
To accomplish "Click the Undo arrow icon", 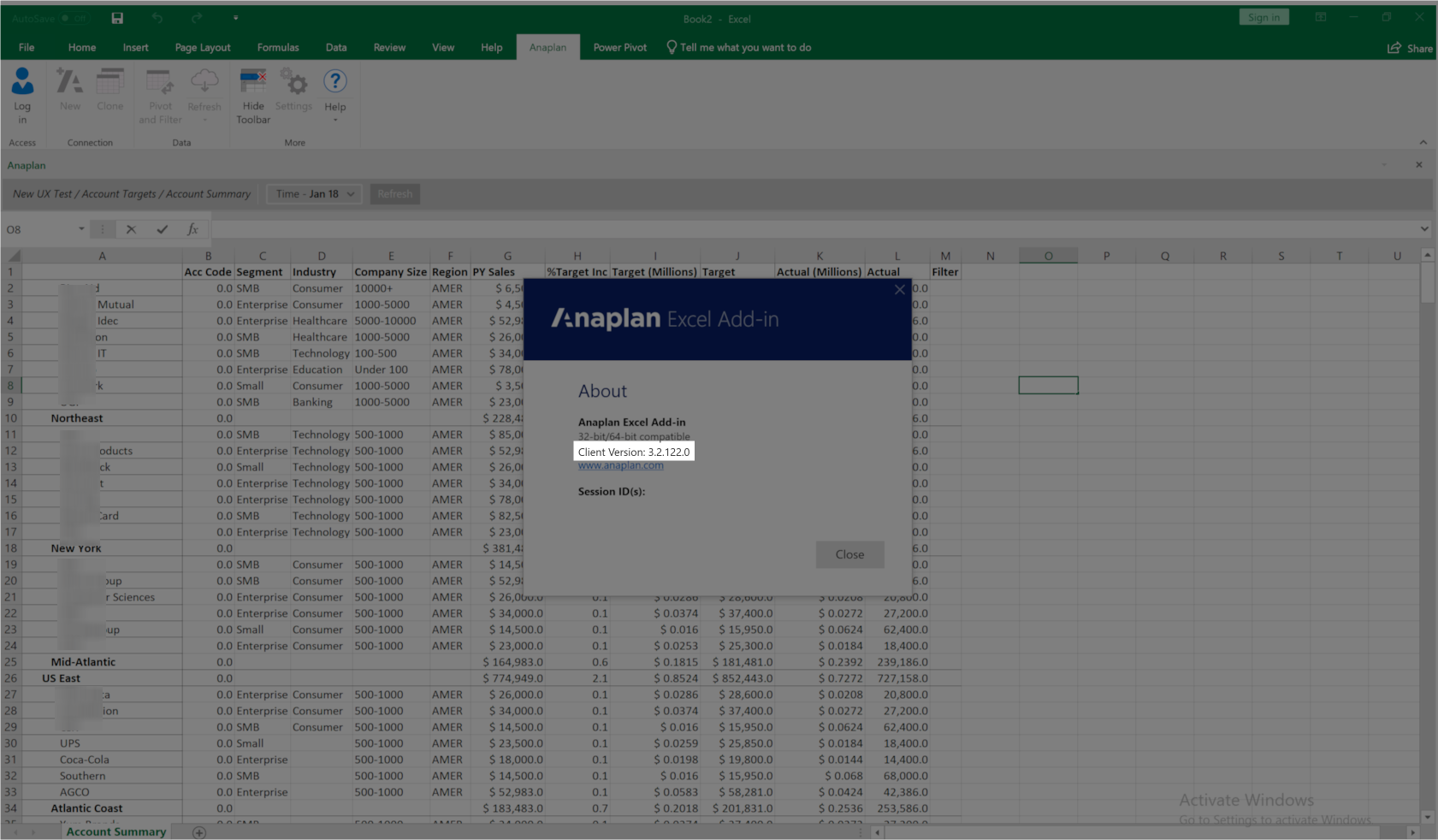I will pyautogui.click(x=157, y=18).
